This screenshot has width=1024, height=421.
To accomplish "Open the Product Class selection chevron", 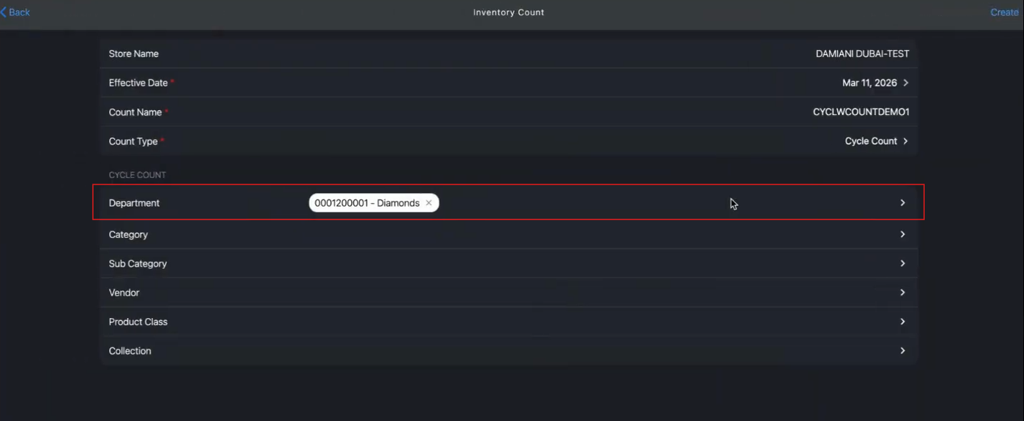I will [x=903, y=322].
